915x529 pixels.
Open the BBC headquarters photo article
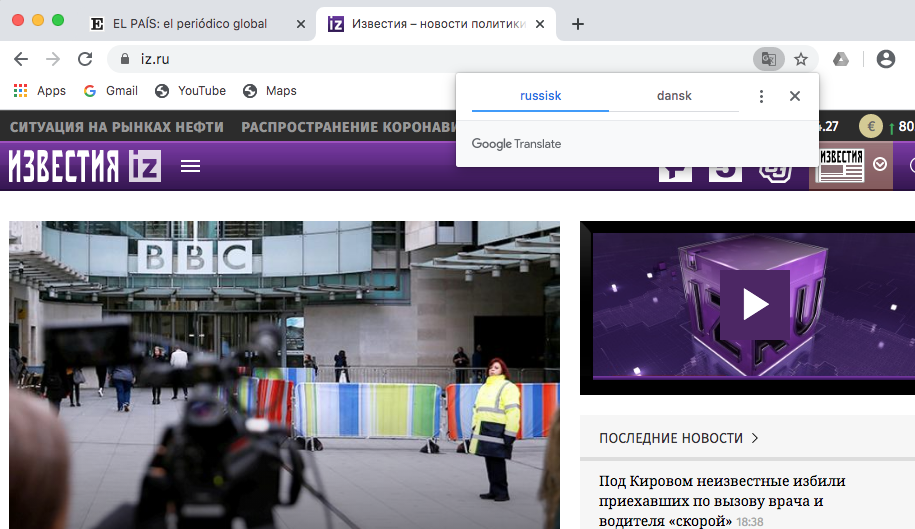pos(284,375)
